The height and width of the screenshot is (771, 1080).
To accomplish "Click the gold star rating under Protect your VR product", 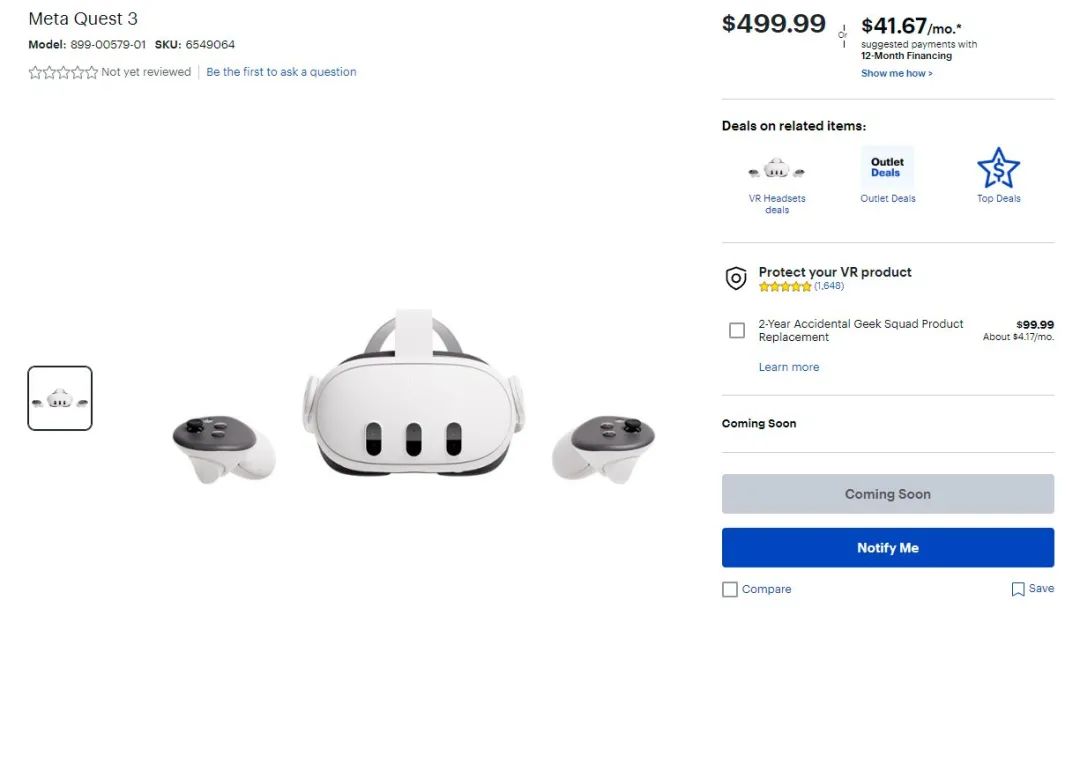I will click(785, 287).
